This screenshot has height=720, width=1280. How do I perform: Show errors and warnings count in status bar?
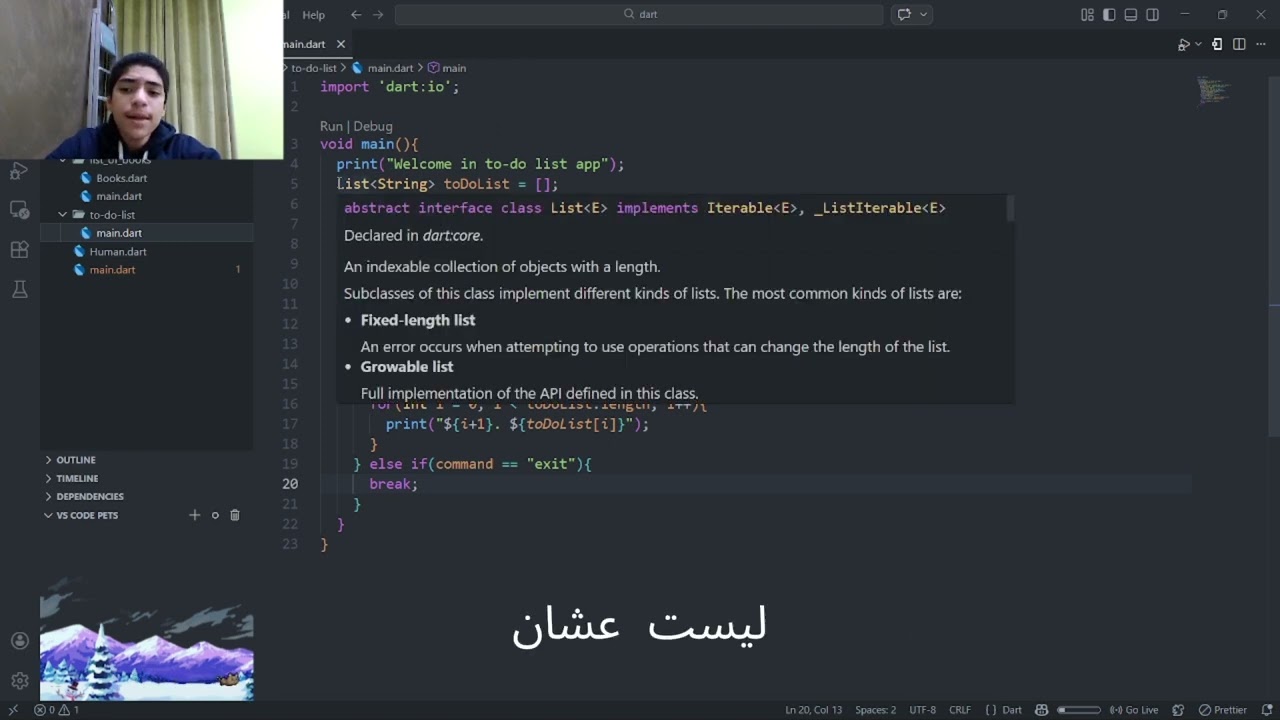[56, 710]
